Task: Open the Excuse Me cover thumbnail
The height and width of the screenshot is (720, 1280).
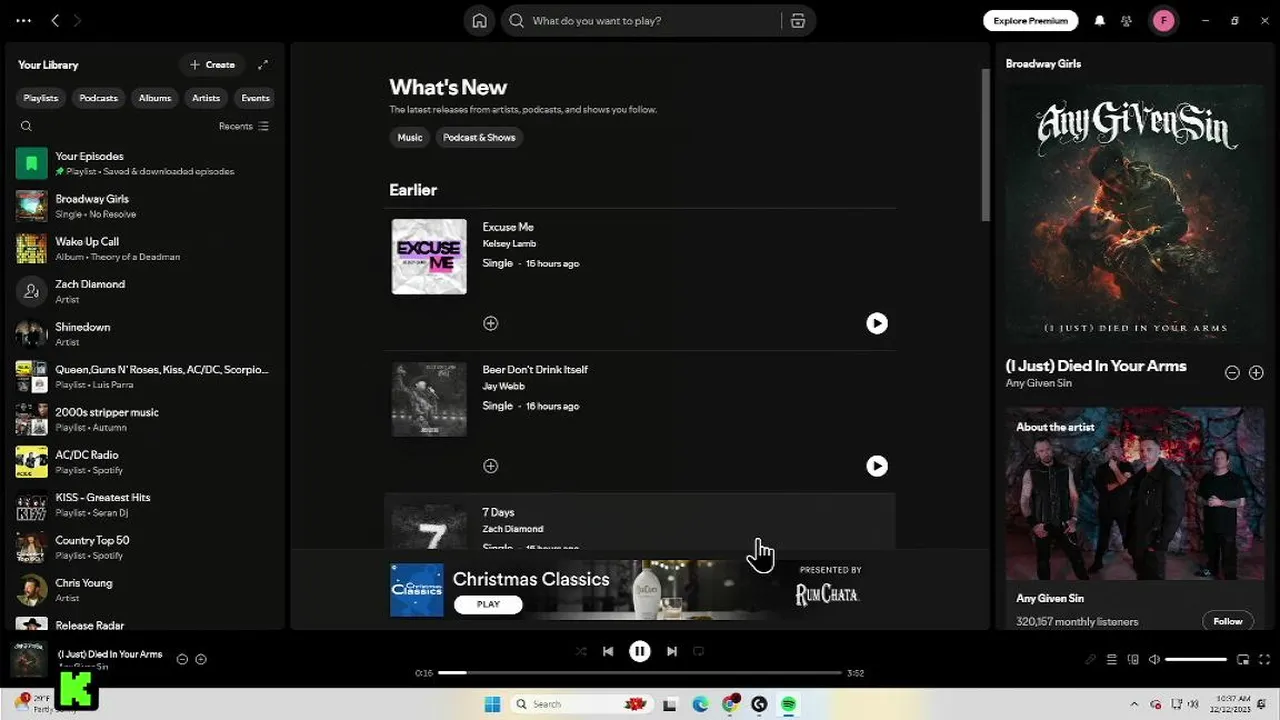Action: coord(429,257)
